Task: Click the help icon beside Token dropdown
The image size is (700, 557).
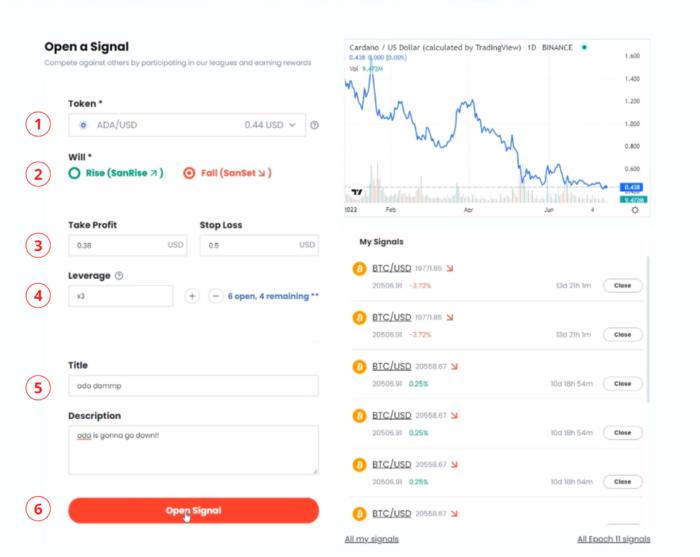Action: (315, 125)
